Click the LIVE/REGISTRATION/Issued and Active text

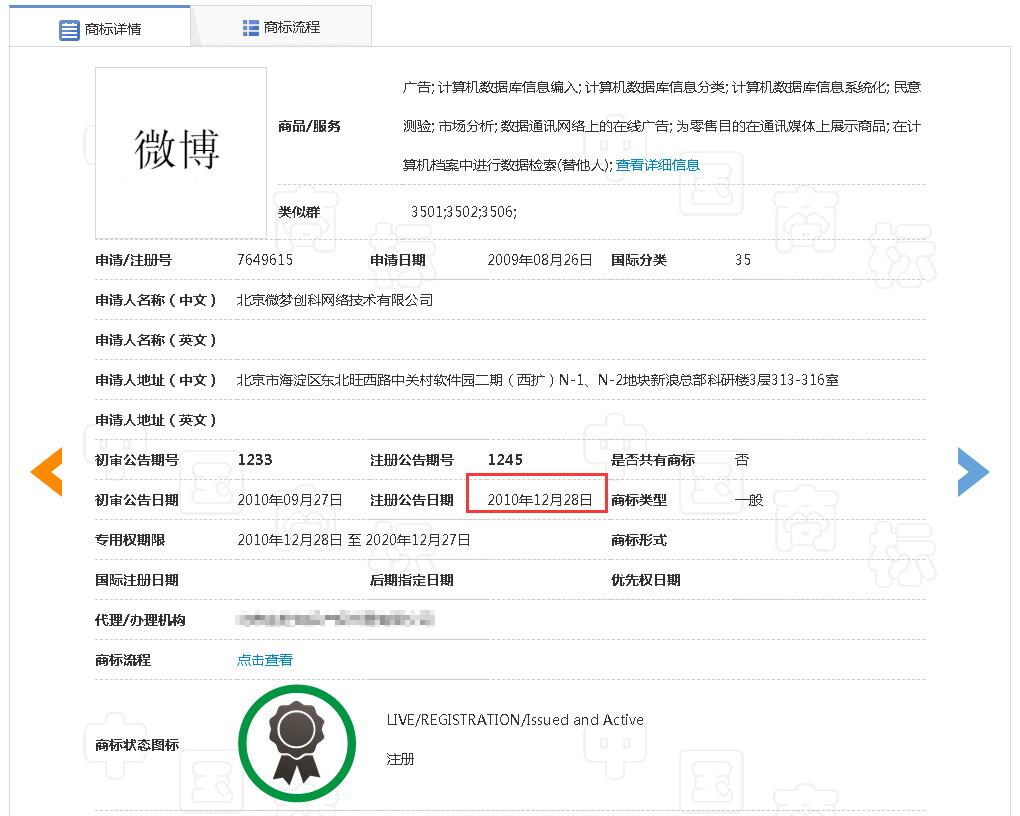[515, 720]
